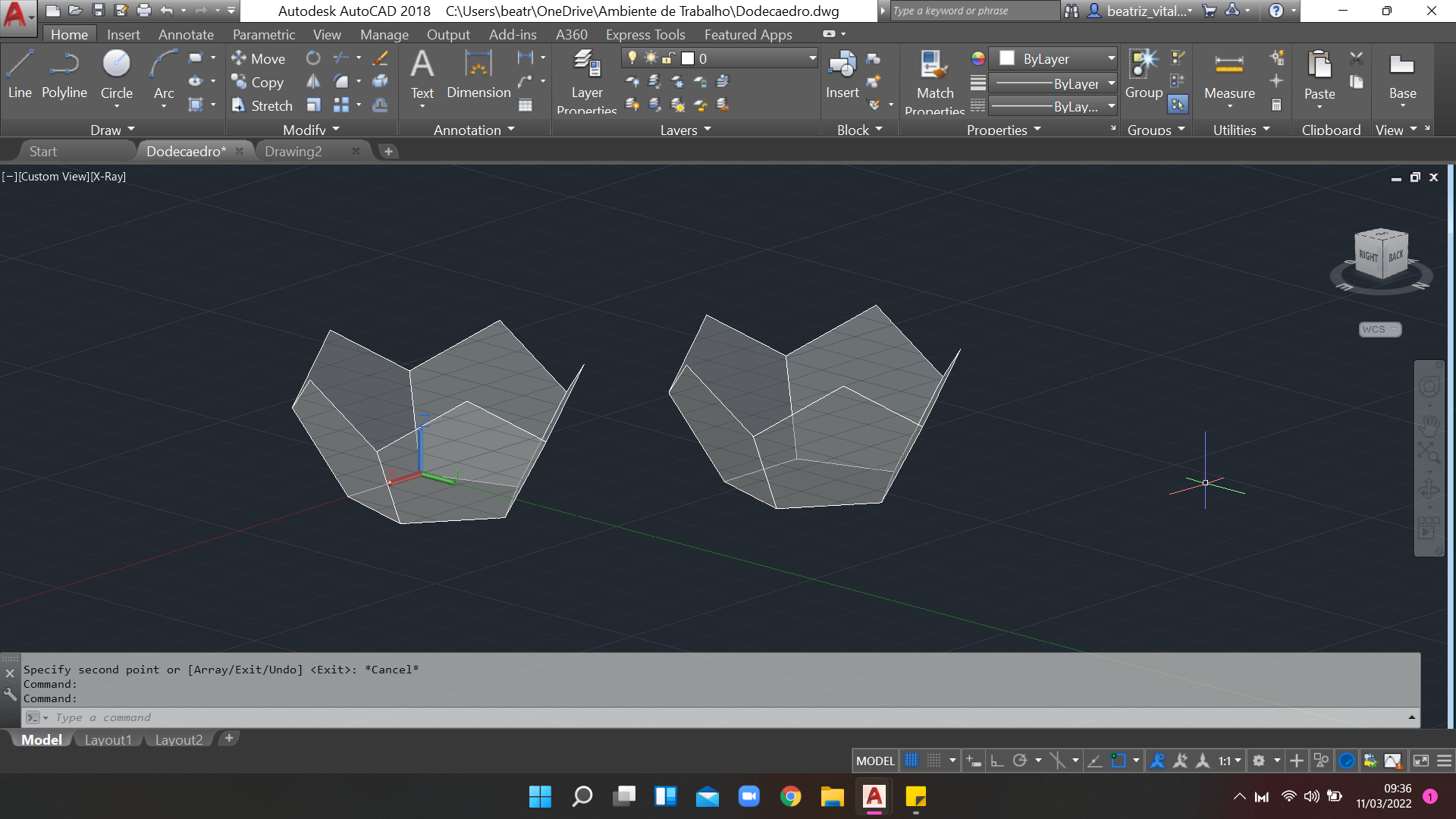Viewport: 1456px width, 819px height.
Task: Click the color wheel object color icon
Action: pyautogui.click(x=978, y=58)
